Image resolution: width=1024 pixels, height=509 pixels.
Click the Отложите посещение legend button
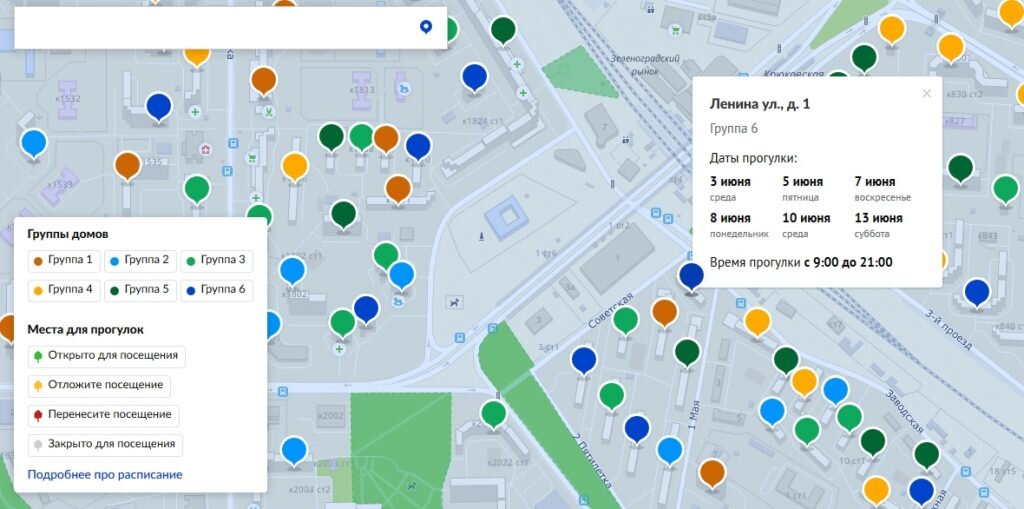click(x=99, y=386)
